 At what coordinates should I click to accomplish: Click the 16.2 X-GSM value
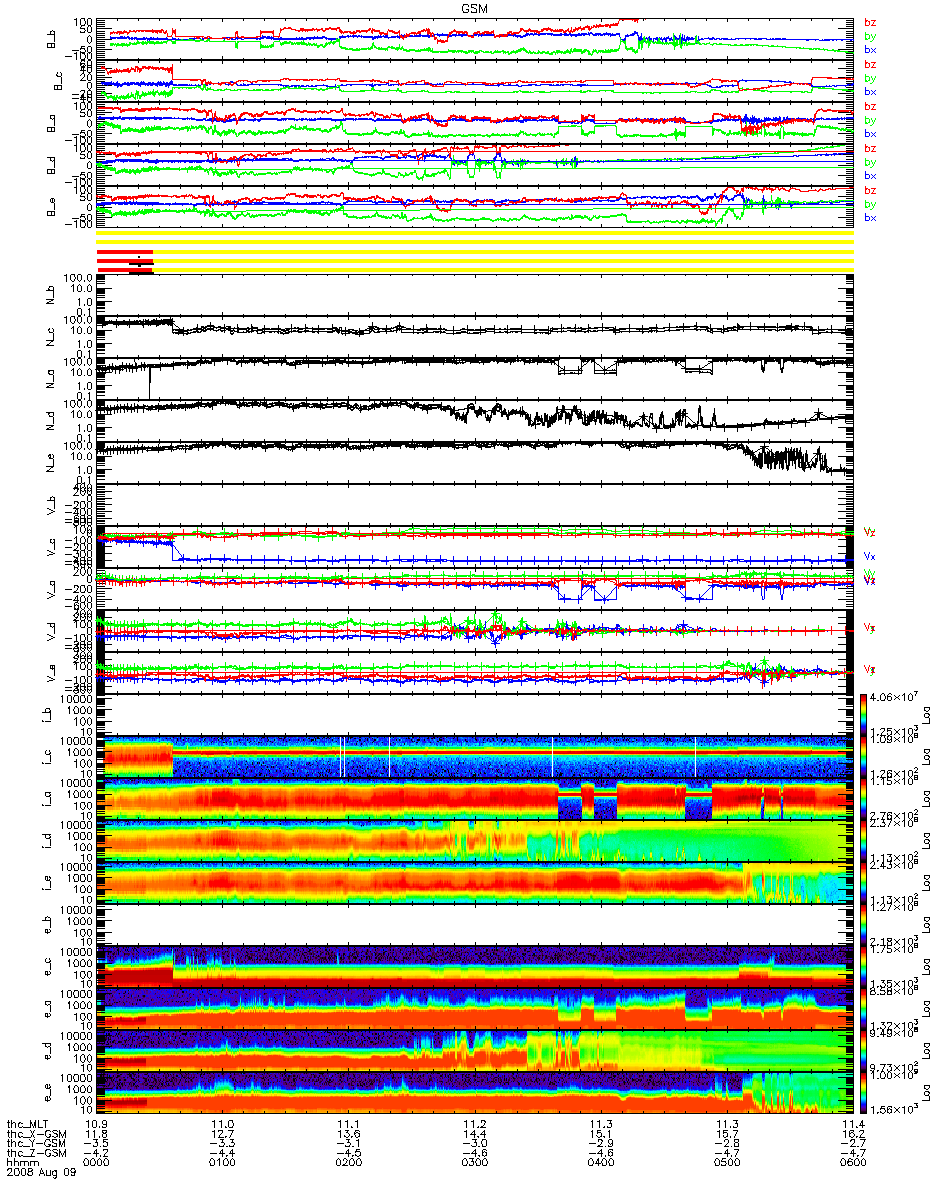pos(853,1134)
